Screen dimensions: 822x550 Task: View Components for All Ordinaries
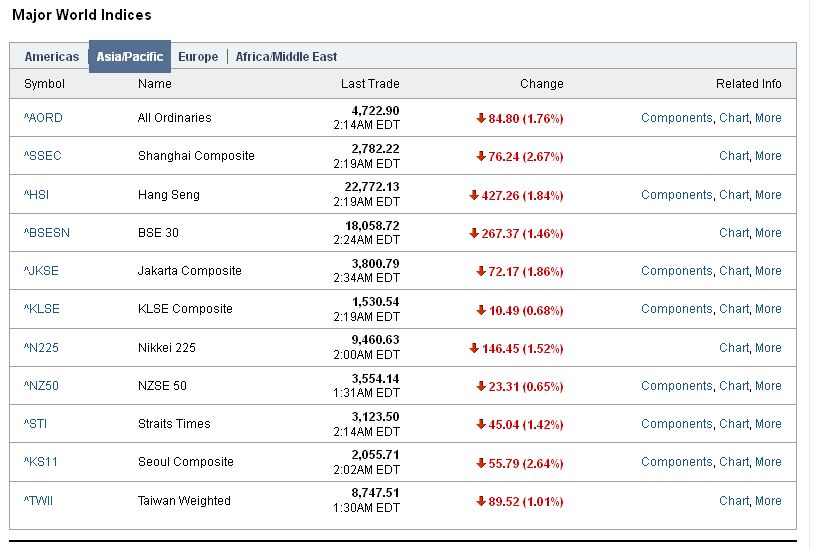coord(677,118)
